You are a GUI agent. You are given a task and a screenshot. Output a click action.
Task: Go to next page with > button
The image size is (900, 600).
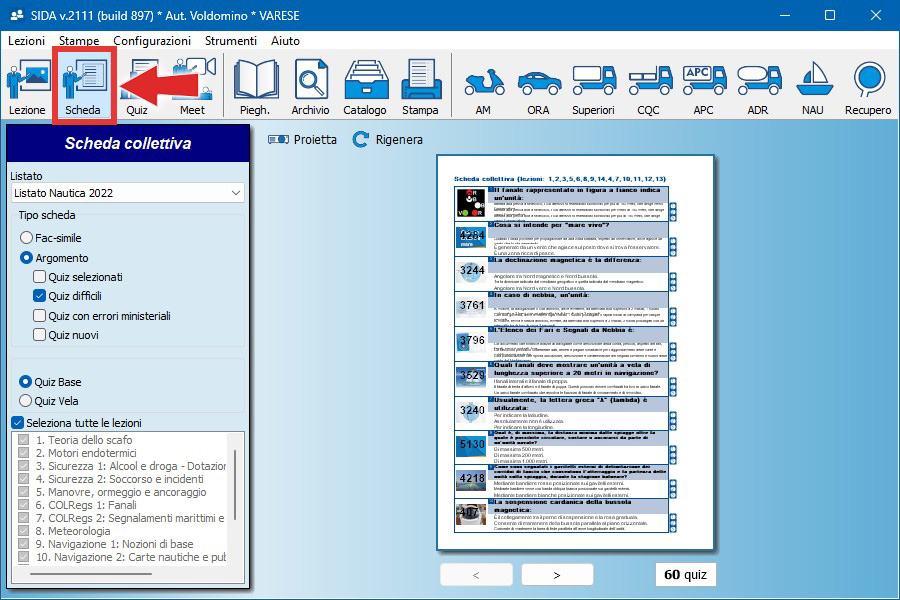pyautogui.click(x=556, y=575)
